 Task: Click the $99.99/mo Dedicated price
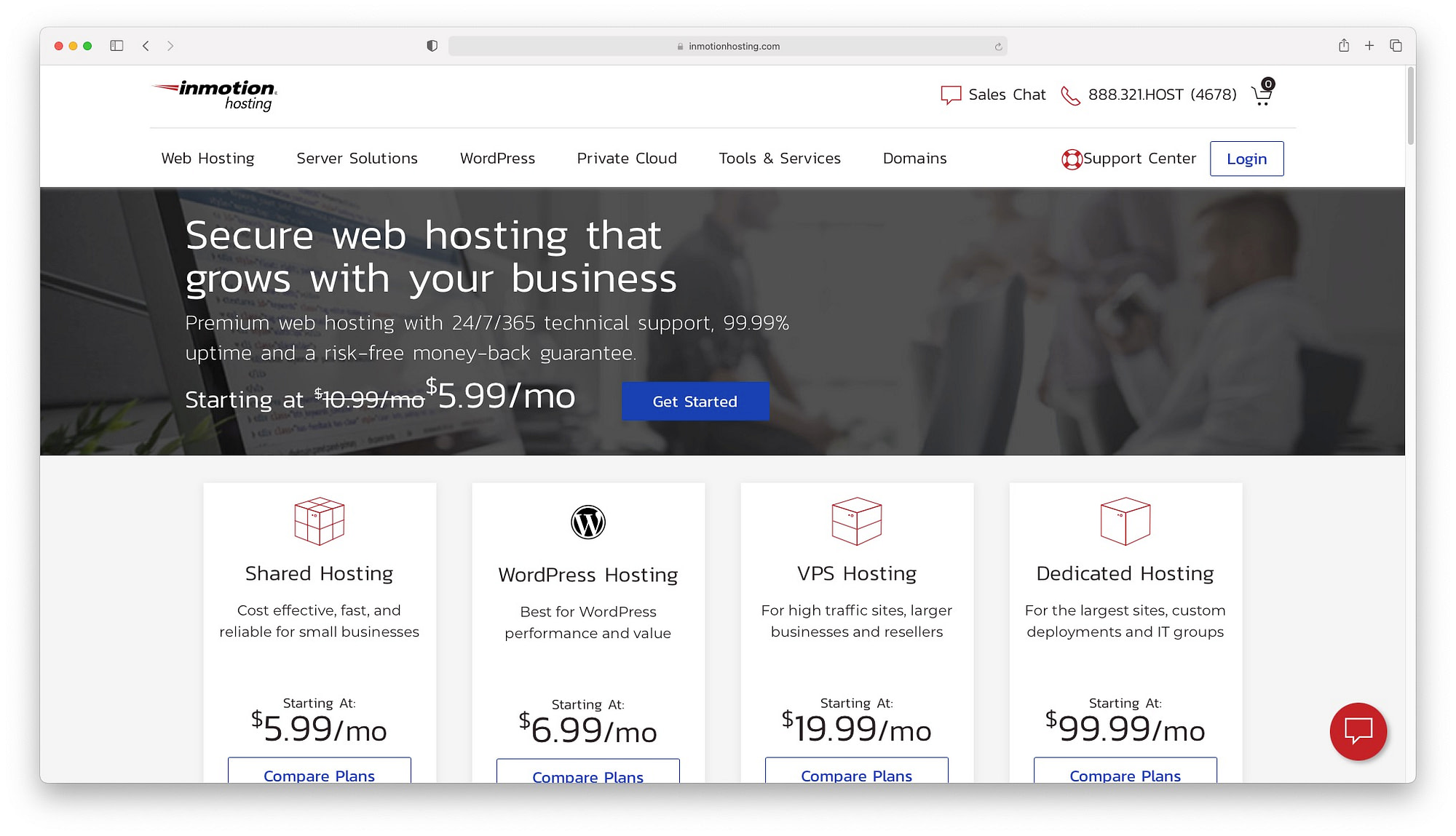click(x=1125, y=728)
